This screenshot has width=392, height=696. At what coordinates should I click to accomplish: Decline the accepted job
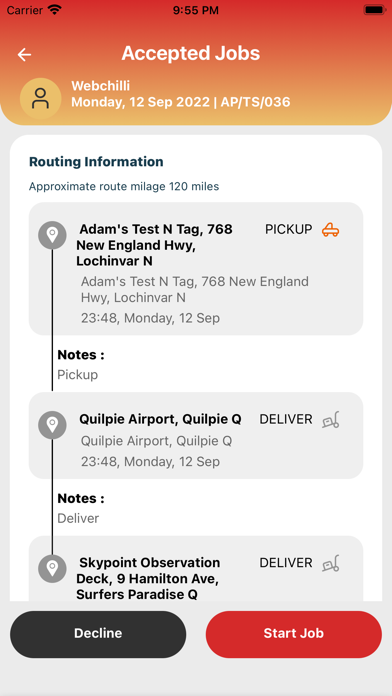(x=98, y=634)
